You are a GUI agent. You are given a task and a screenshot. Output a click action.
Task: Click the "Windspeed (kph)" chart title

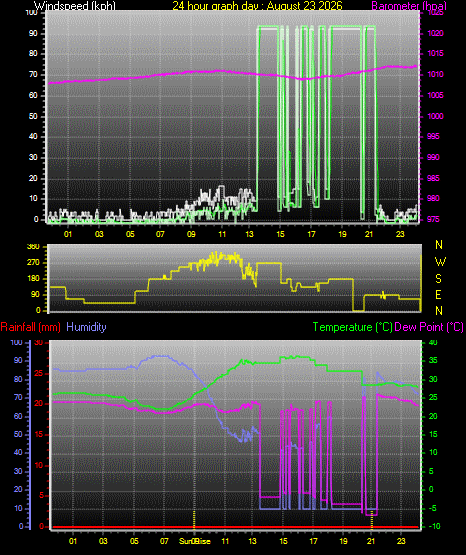coord(75,6)
